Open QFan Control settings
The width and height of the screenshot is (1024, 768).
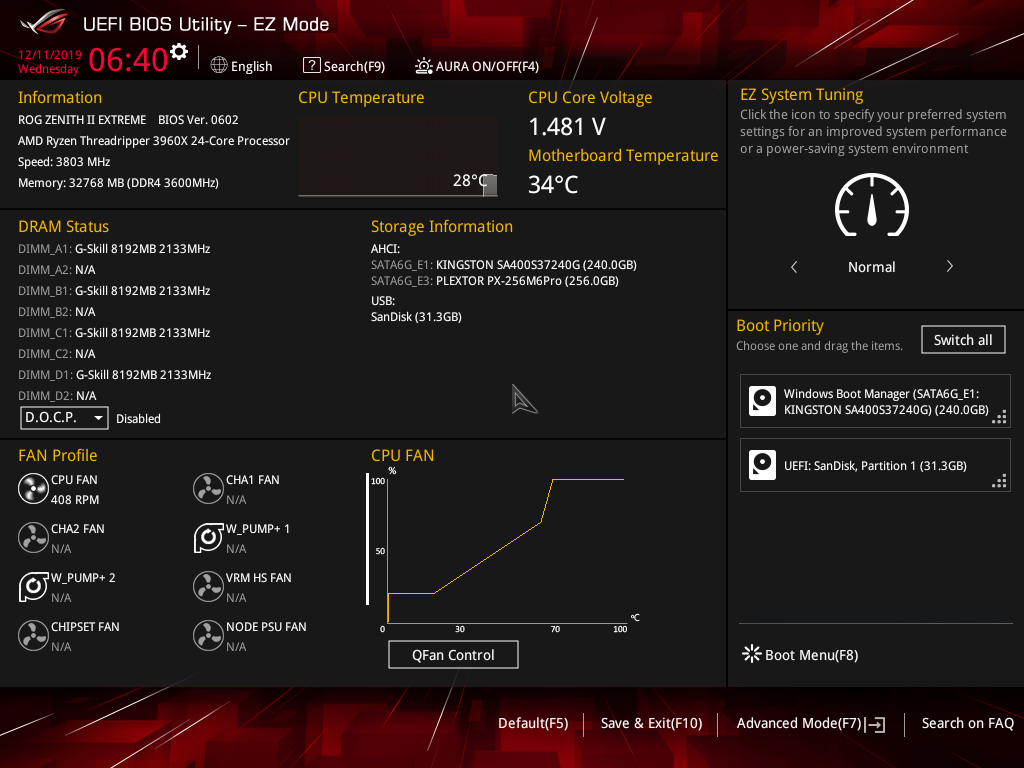(453, 654)
